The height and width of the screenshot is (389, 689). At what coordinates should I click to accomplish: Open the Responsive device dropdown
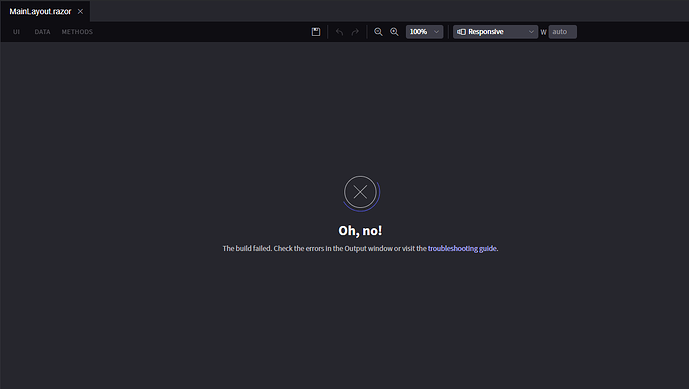click(x=495, y=32)
